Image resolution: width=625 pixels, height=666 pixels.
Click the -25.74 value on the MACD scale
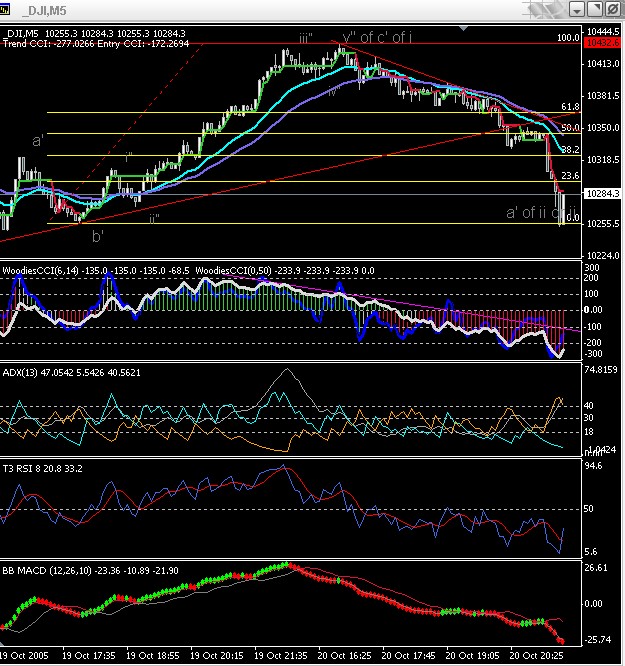point(598,640)
